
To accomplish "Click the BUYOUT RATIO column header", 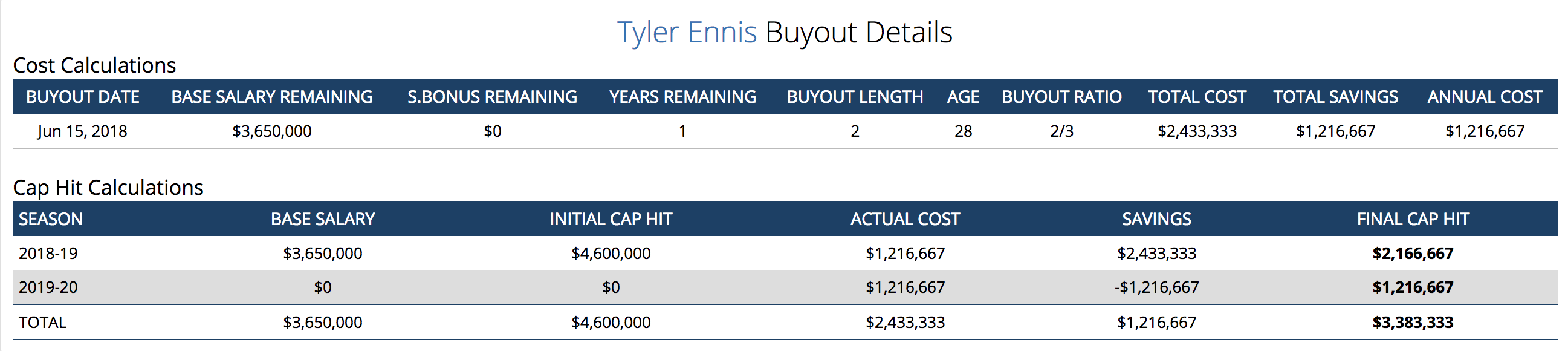I will point(1061,97).
